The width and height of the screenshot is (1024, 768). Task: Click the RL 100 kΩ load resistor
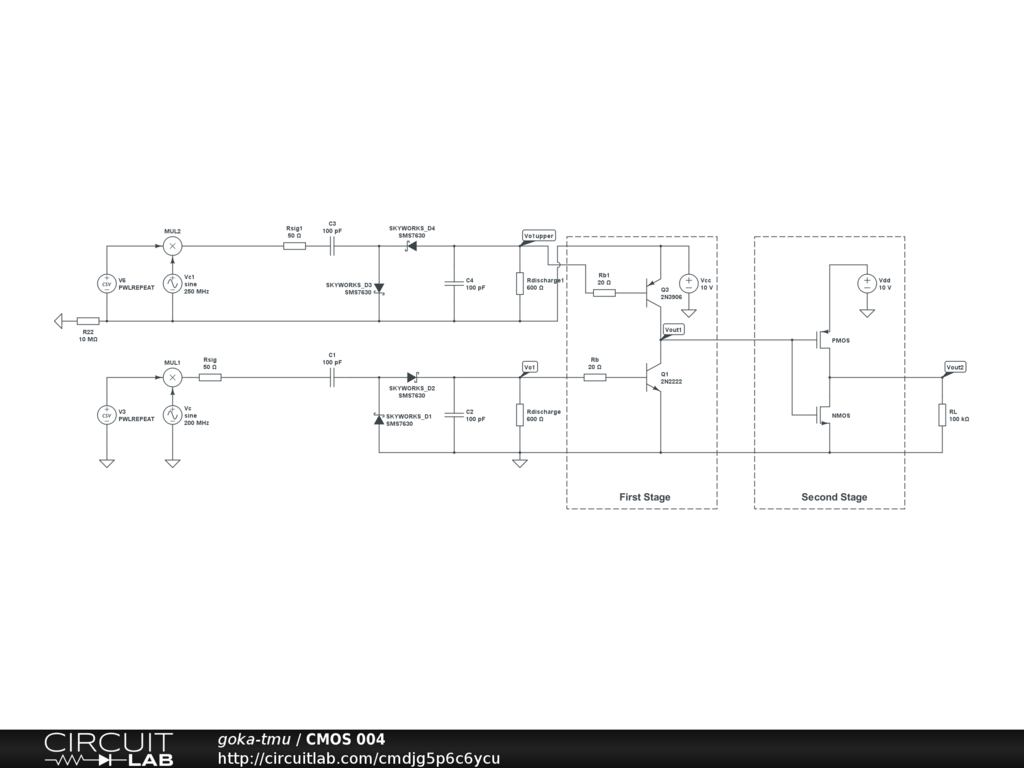(x=942, y=415)
